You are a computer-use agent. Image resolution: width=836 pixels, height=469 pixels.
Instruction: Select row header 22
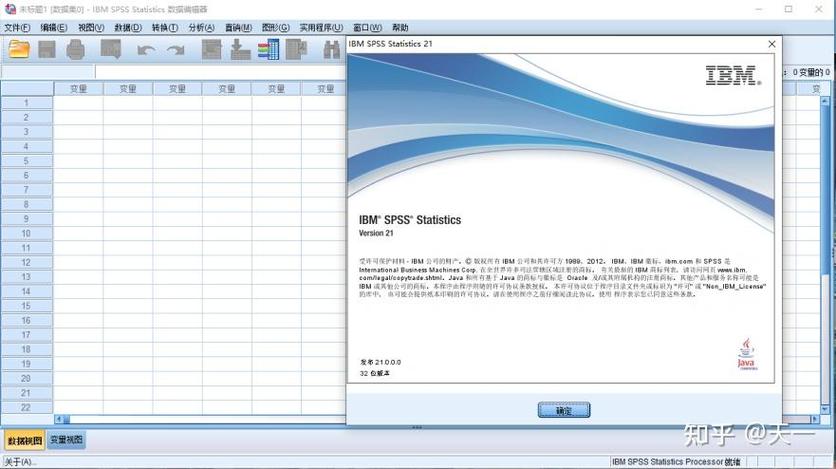click(x=27, y=408)
